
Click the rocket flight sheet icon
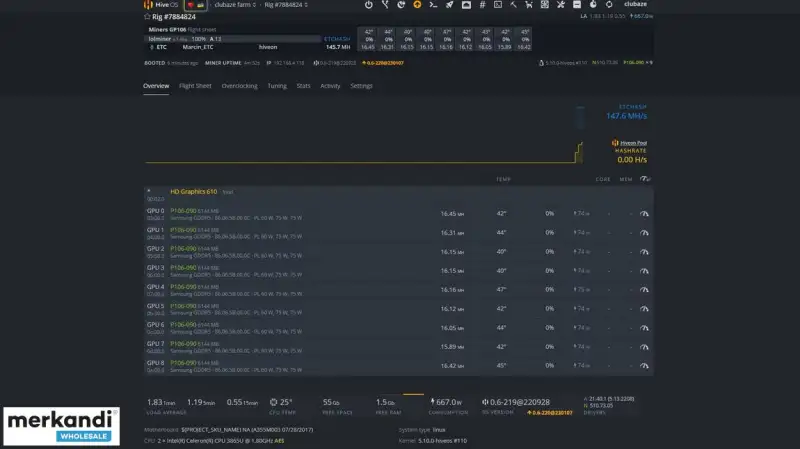tap(449, 5)
